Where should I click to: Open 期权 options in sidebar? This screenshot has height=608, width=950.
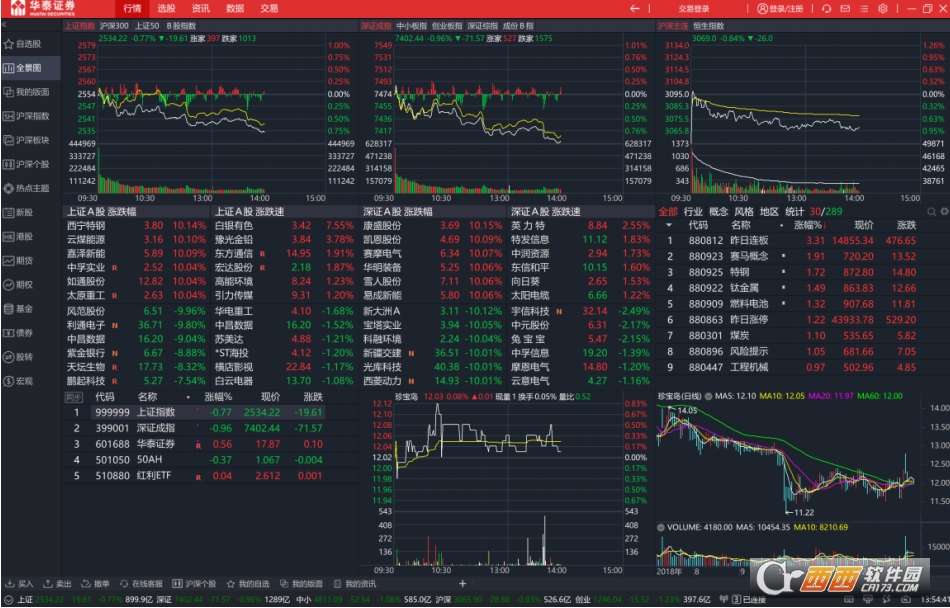click(x=19, y=285)
